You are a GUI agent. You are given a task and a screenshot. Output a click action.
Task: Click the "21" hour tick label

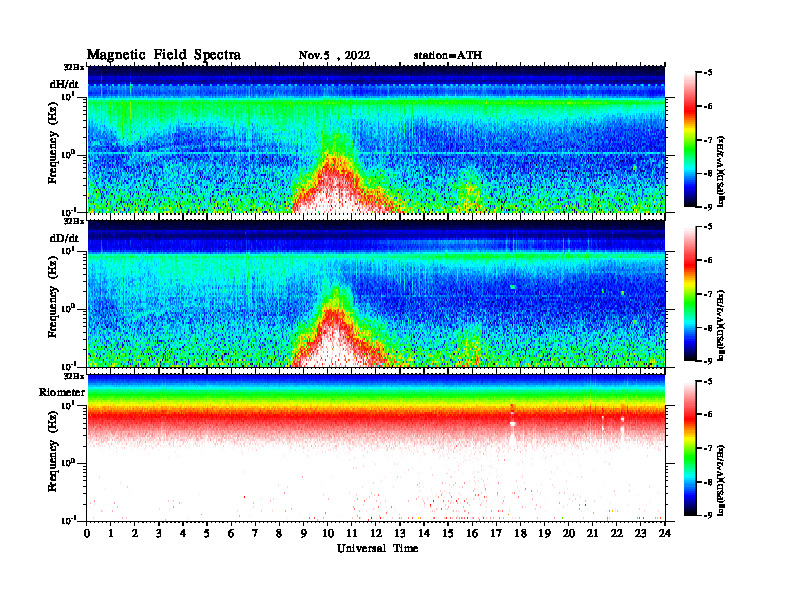(592, 533)
